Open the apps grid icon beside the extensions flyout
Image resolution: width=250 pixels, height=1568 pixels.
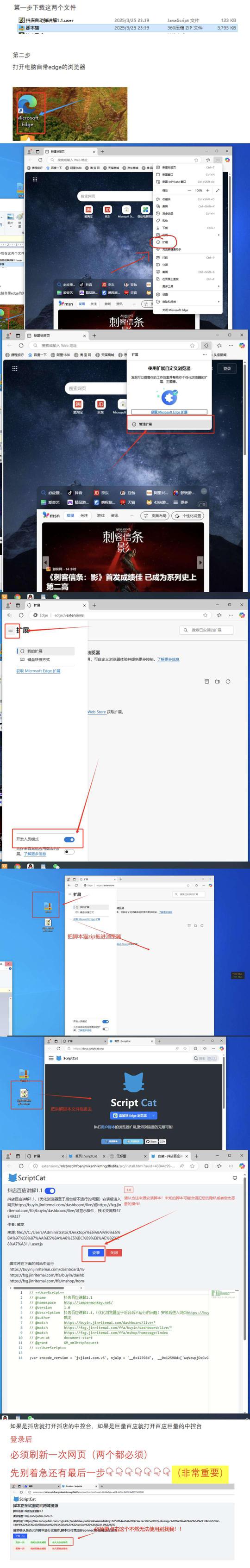point(15,368)
